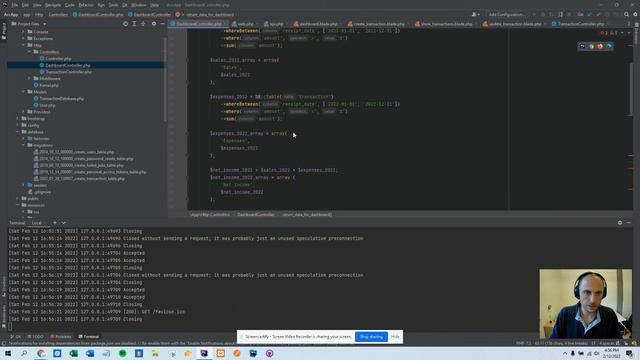The image size is (640, 360).
Task: Expand the Middleware folder
Action: (x=30, y=78)
